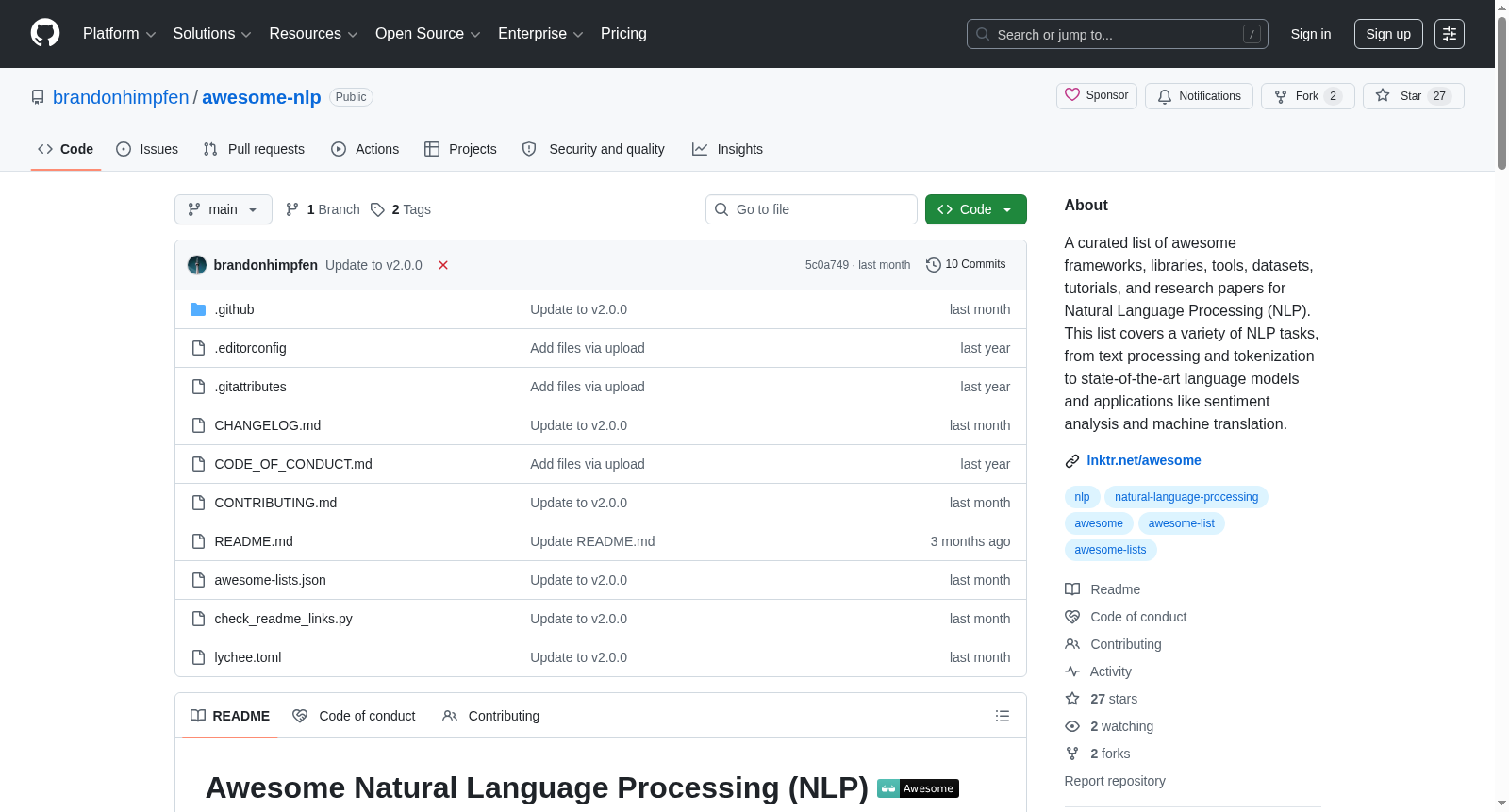Click the star icon beside 27 stars
The height and width of the screenshot is (812, 1509).
point(1072,699)
